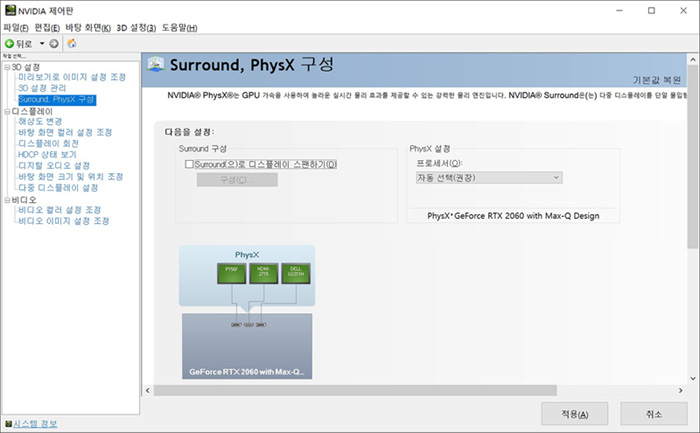This screenshot has width=700, height=433.
Task: Select 미리보기로 이미지 설정 조정 tree item
Action: click(72, 77)
